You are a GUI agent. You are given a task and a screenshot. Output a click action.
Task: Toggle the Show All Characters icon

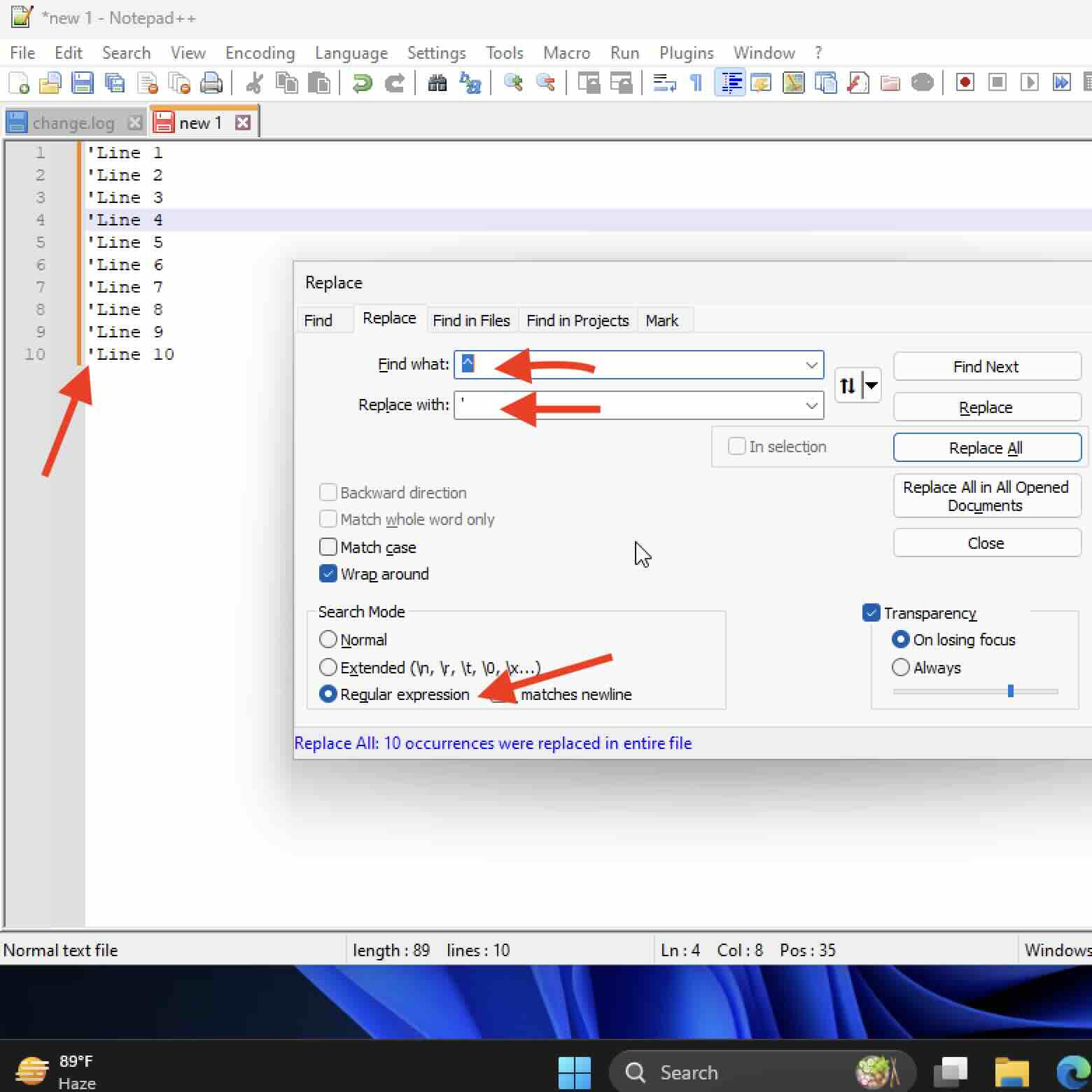pyautogui.click(x=696, y=83)
